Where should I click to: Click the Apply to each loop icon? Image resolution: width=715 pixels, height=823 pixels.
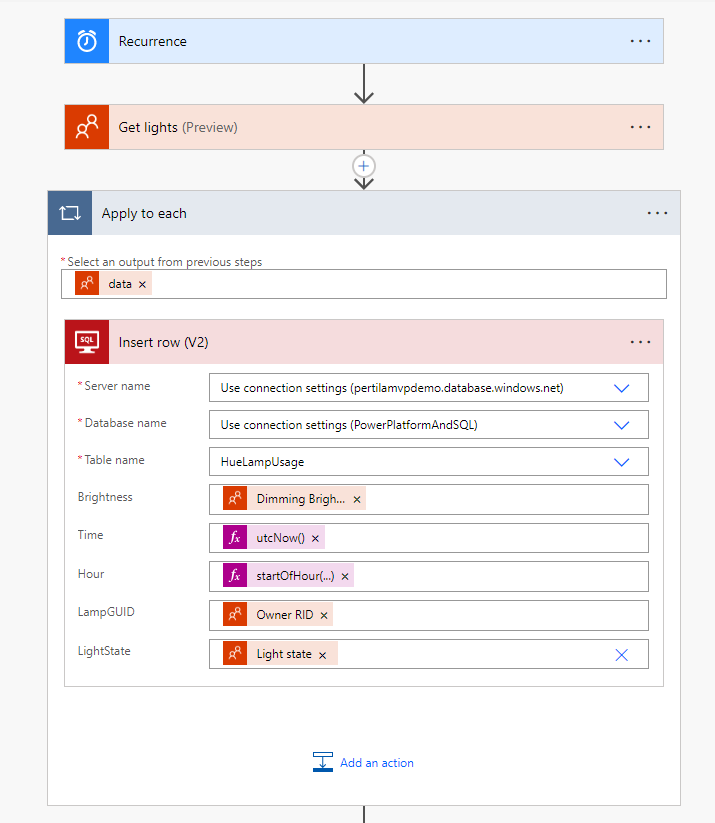pos(70,214)
